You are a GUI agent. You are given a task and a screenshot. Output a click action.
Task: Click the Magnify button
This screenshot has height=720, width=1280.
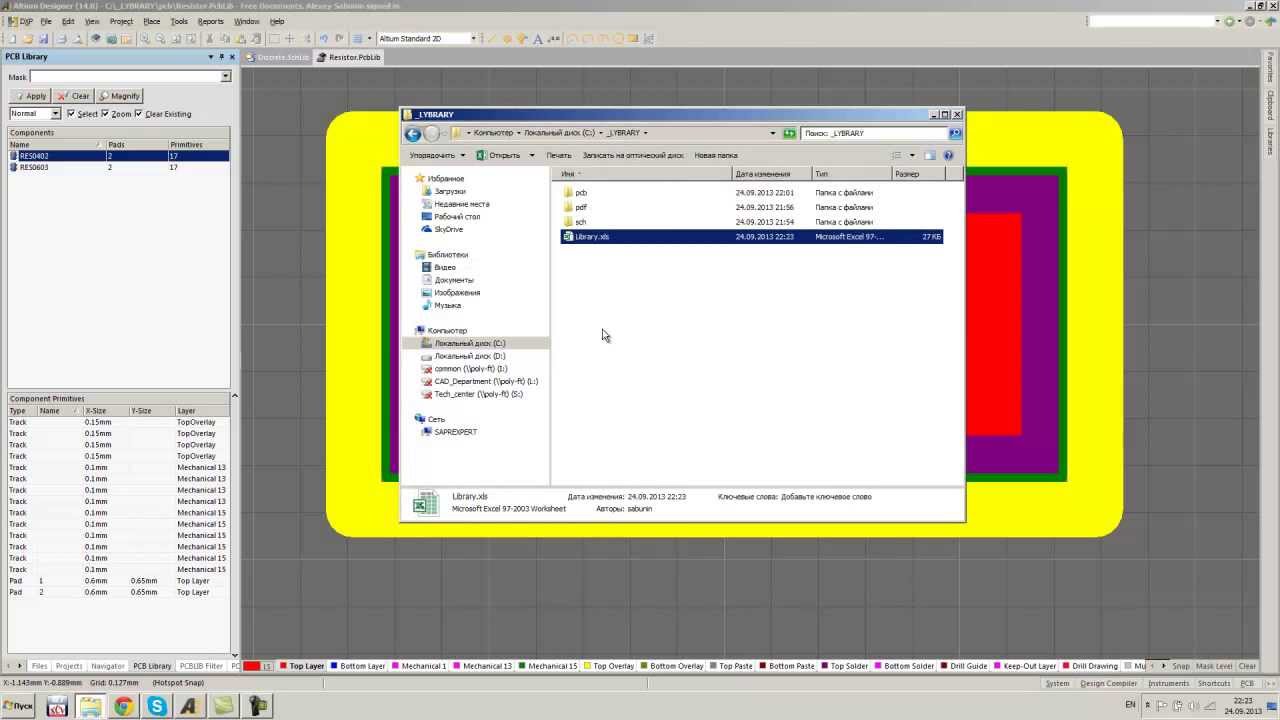tap(120, 96)
